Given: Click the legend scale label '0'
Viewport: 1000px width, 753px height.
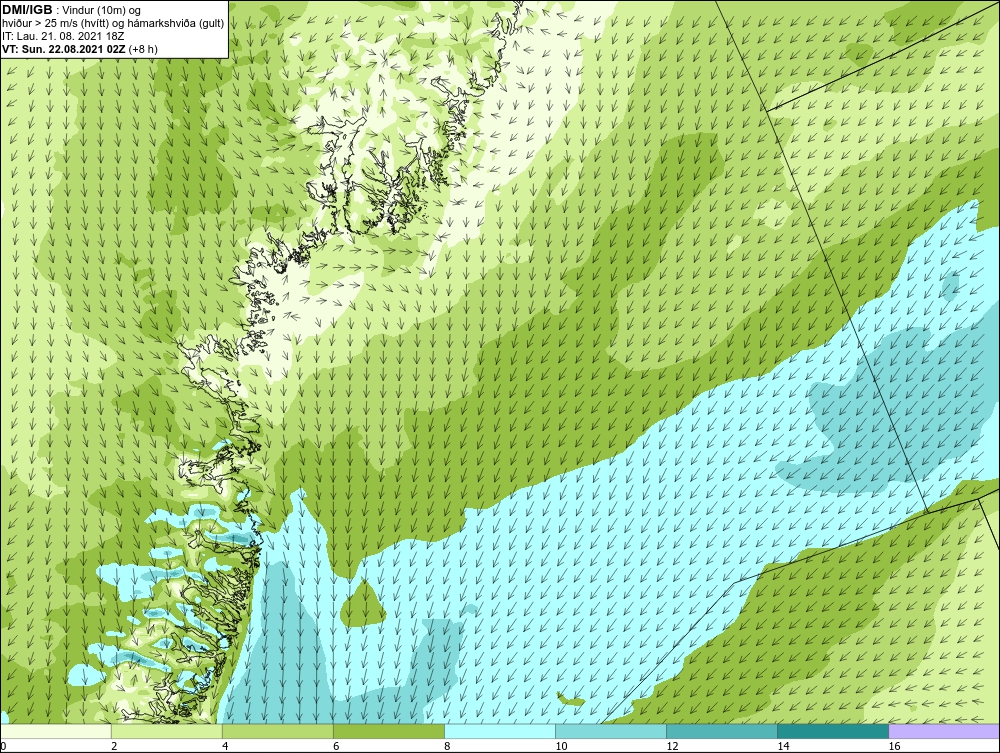Looking at the screenshot, I should point(3,746).
